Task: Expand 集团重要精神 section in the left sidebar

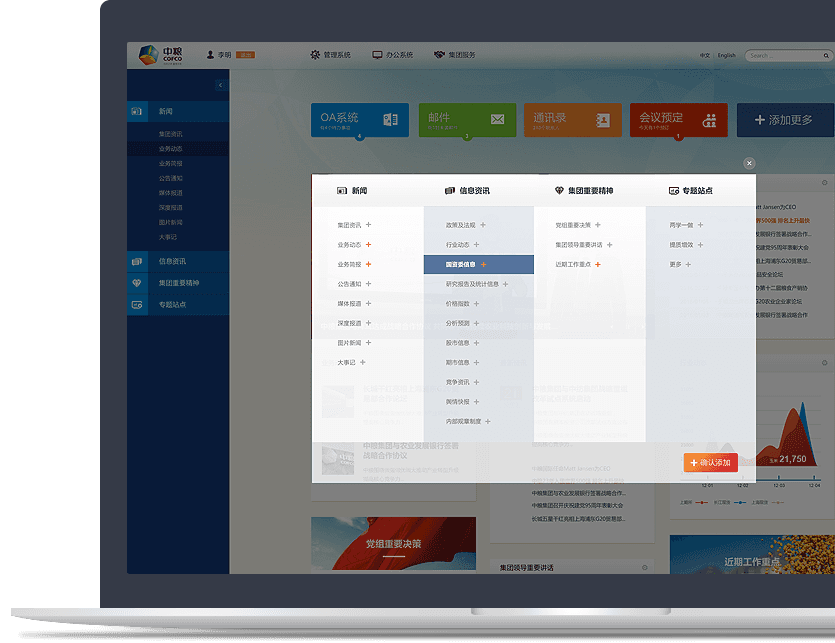Action: click(176, 283)
